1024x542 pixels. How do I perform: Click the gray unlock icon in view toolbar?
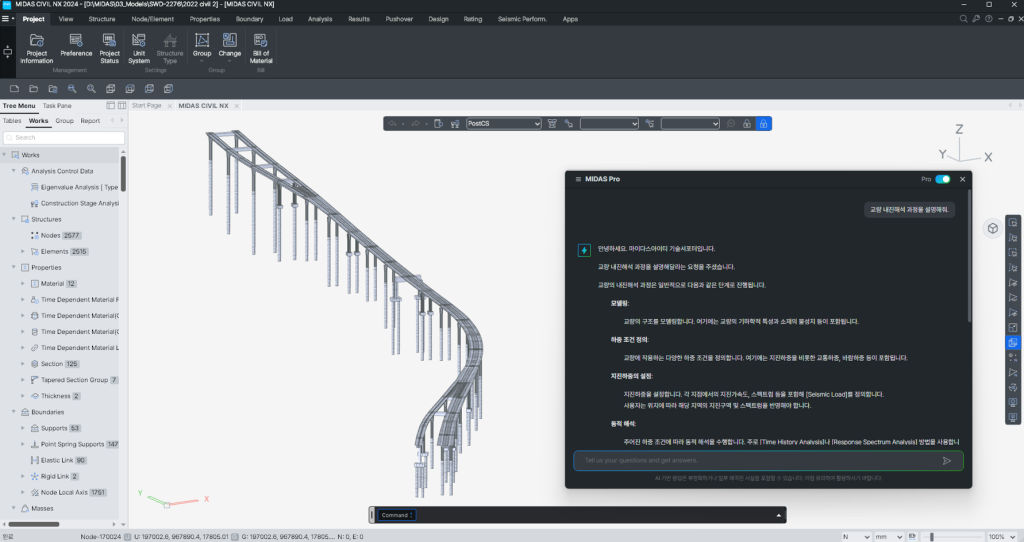[x=746, y=123]
